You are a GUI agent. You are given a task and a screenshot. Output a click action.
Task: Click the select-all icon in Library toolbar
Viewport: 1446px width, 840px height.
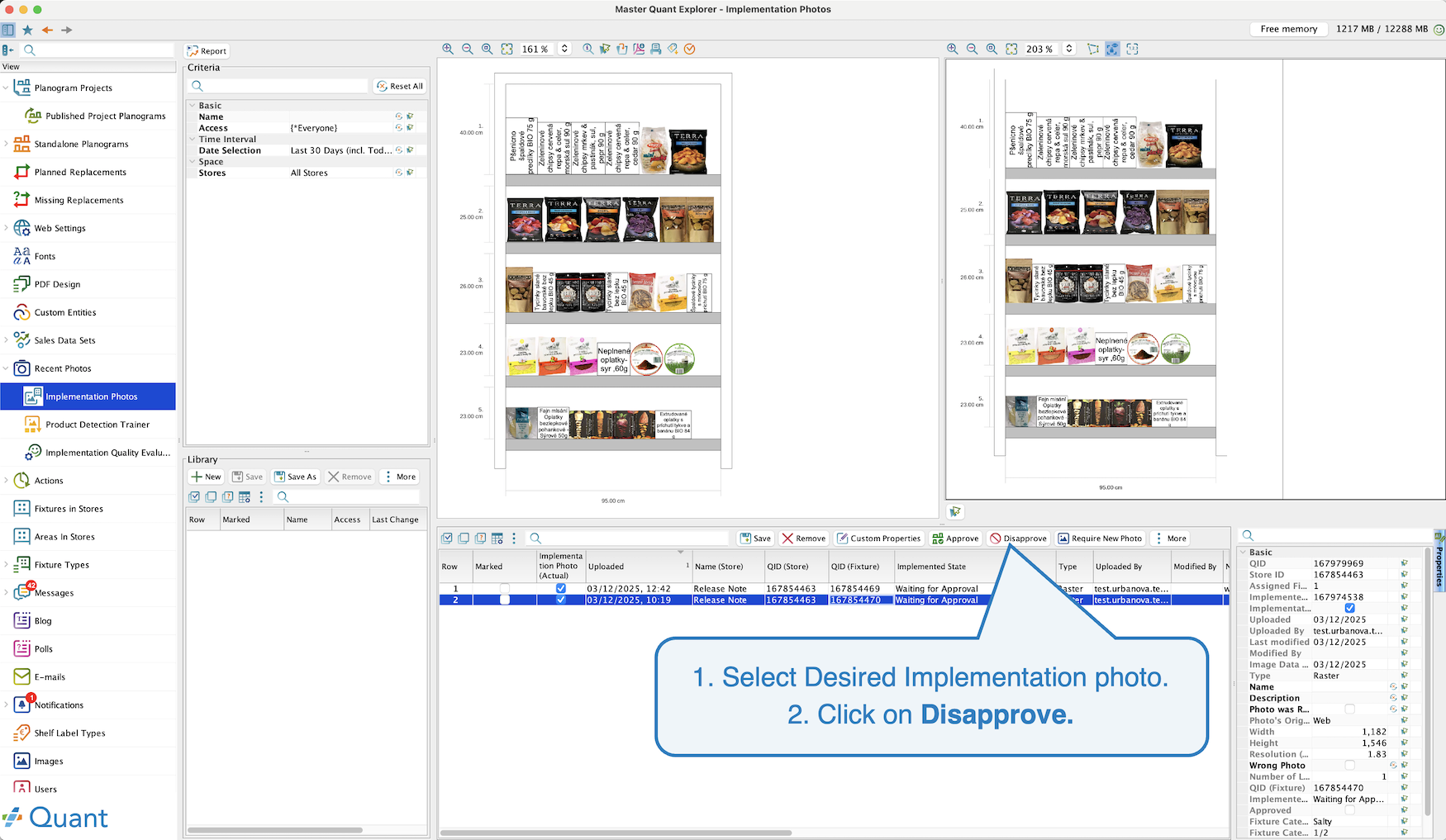194,496
